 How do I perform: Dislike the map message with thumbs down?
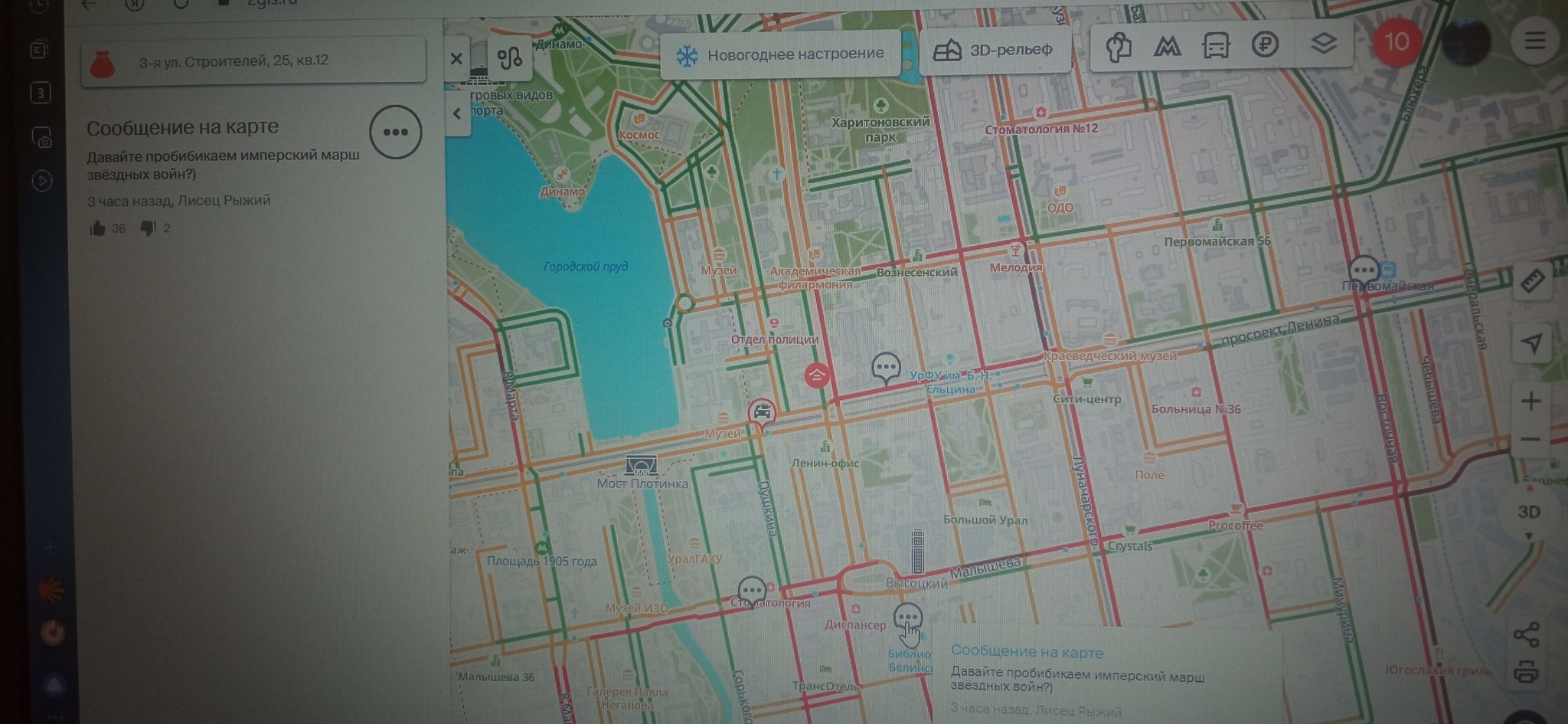tap(149, 228)
